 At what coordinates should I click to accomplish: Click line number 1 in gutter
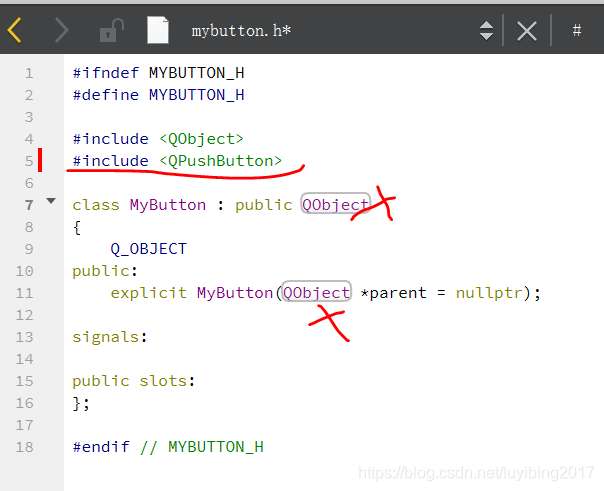[x=29, y=73]
